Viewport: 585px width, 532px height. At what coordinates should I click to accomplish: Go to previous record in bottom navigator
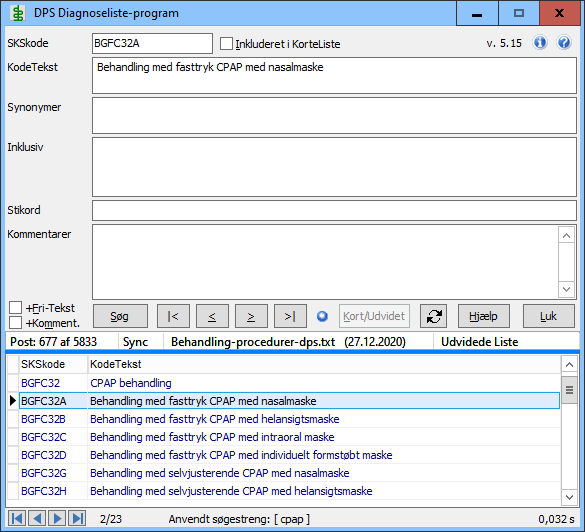[x=37, y=519]
